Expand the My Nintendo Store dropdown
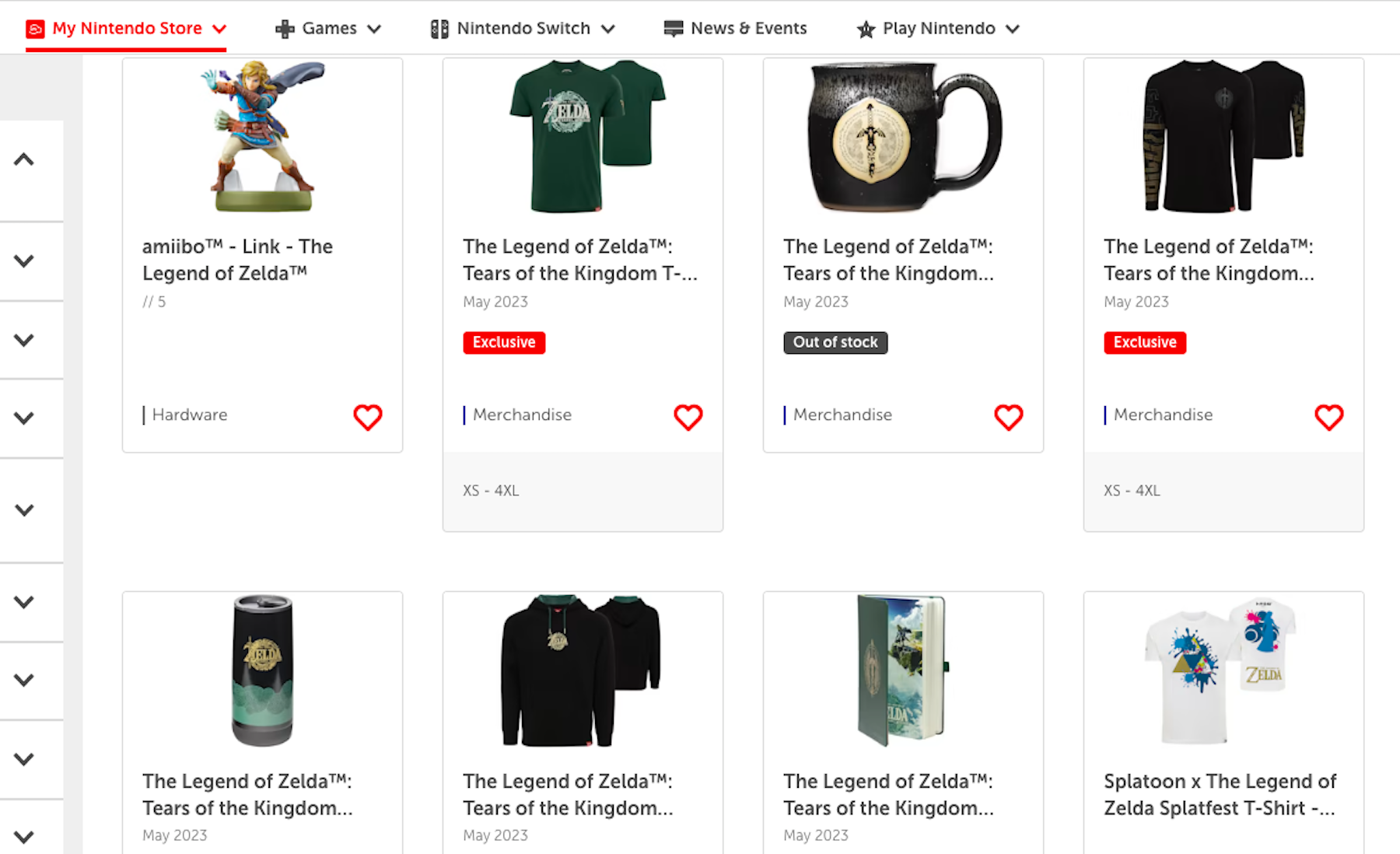 pyautogui.click(x=221, y=27)
